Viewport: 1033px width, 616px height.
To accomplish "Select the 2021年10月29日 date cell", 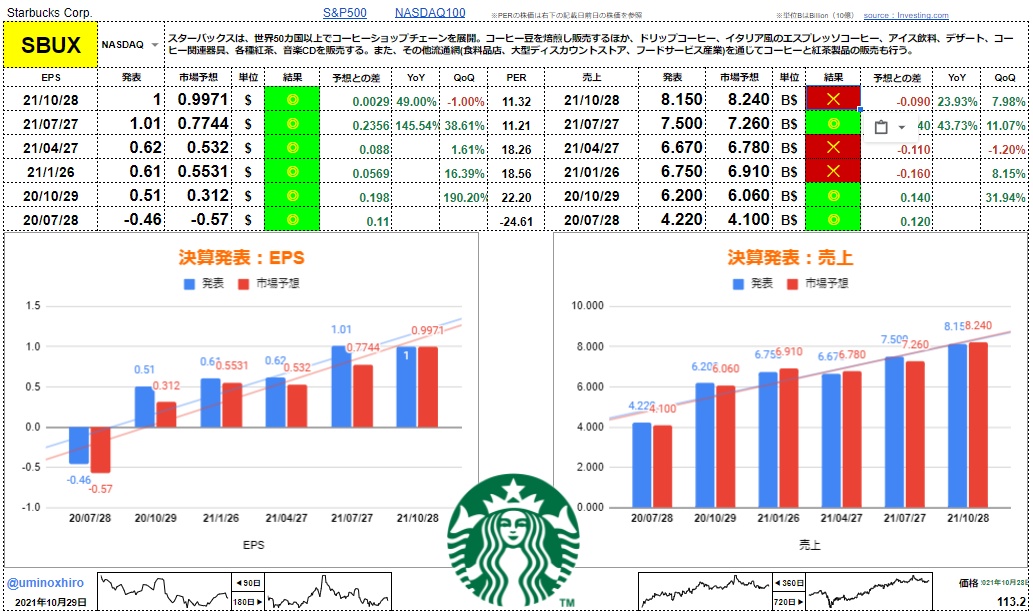I will (51, 602).
